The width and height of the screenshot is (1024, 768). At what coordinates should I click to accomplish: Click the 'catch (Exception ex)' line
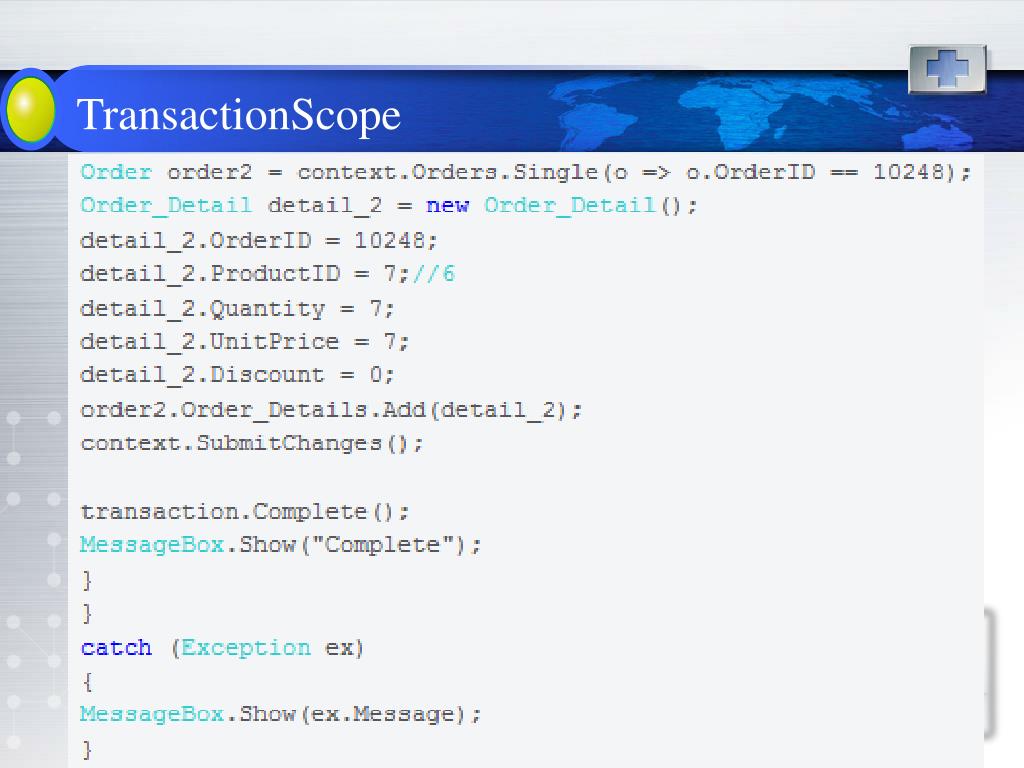(222, 648)
